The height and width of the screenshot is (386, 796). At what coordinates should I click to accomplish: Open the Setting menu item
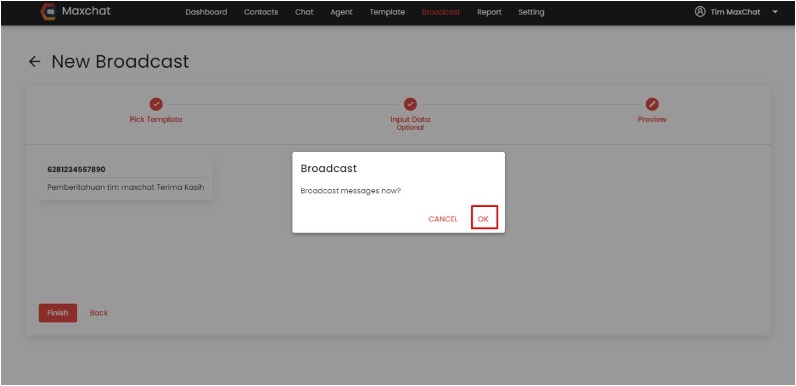531,12
